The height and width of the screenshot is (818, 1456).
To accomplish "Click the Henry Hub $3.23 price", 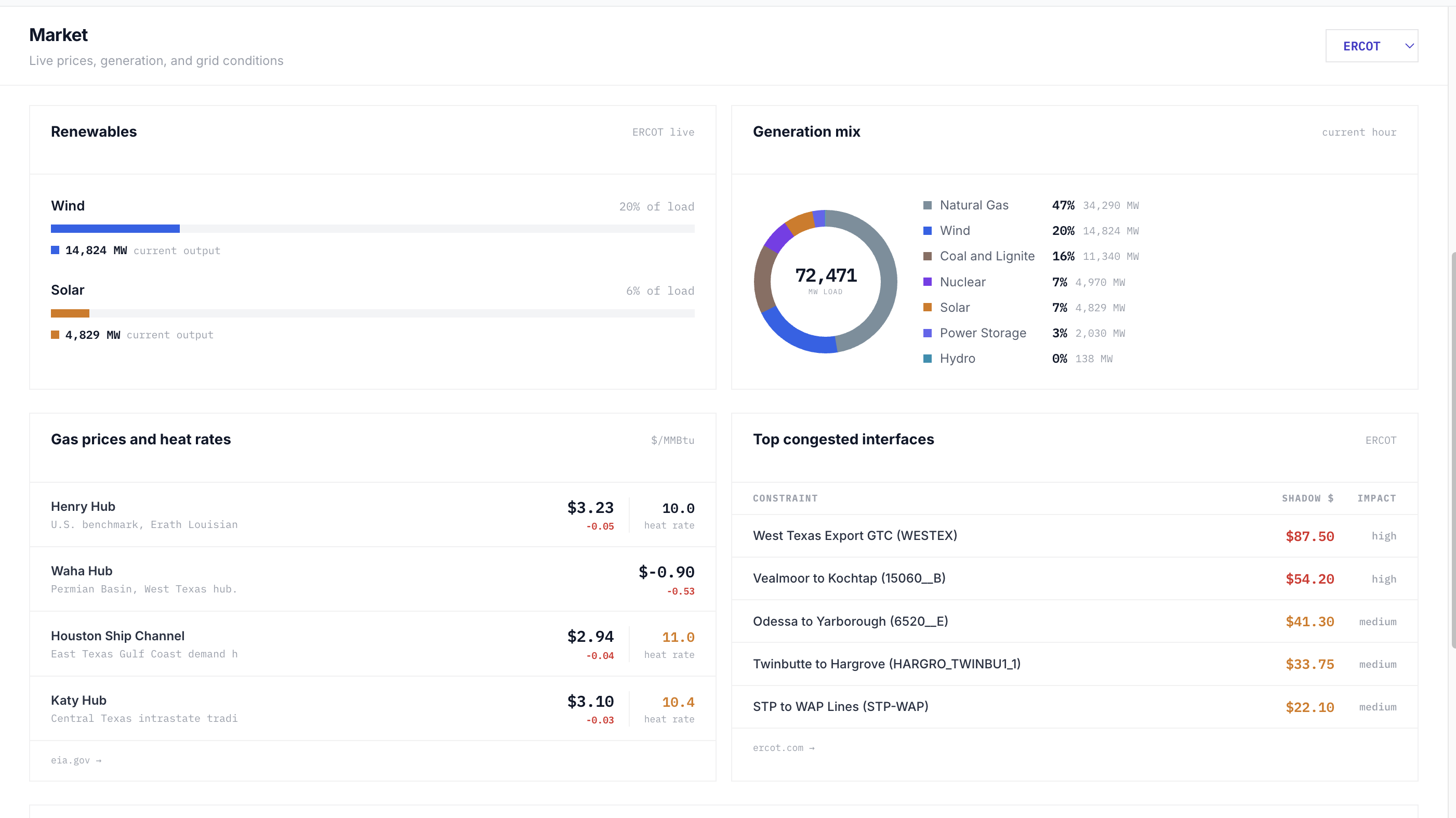I will [590, 508].
